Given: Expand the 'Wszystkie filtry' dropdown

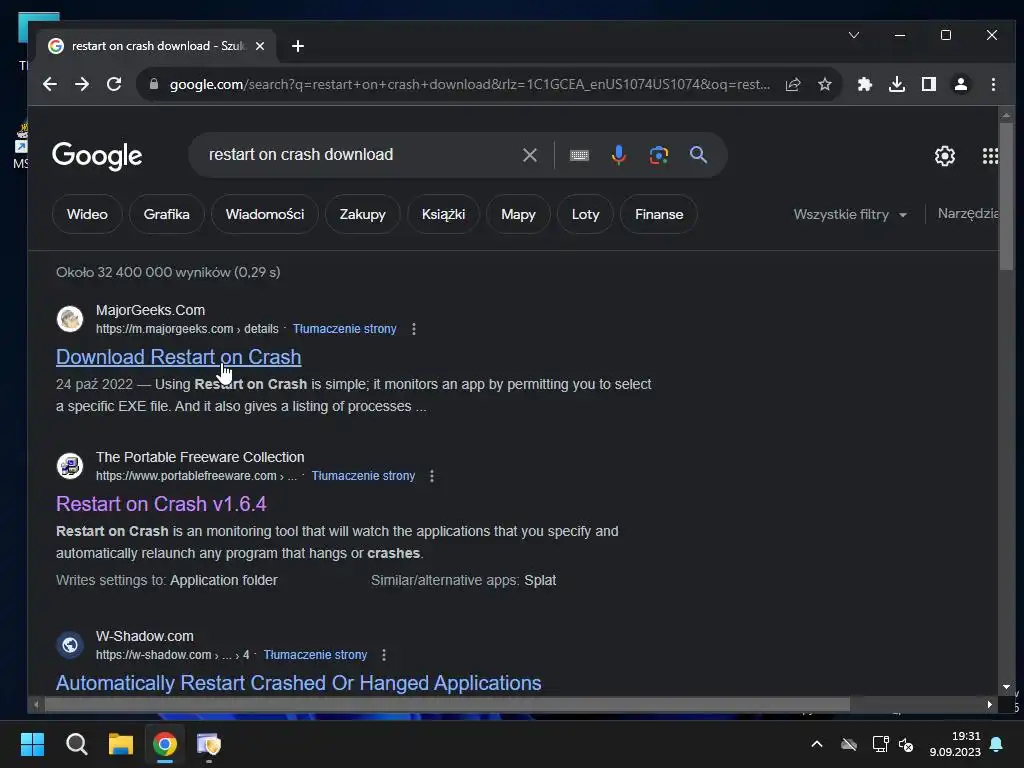Looking at the screenshot, I should coord(850,214).
